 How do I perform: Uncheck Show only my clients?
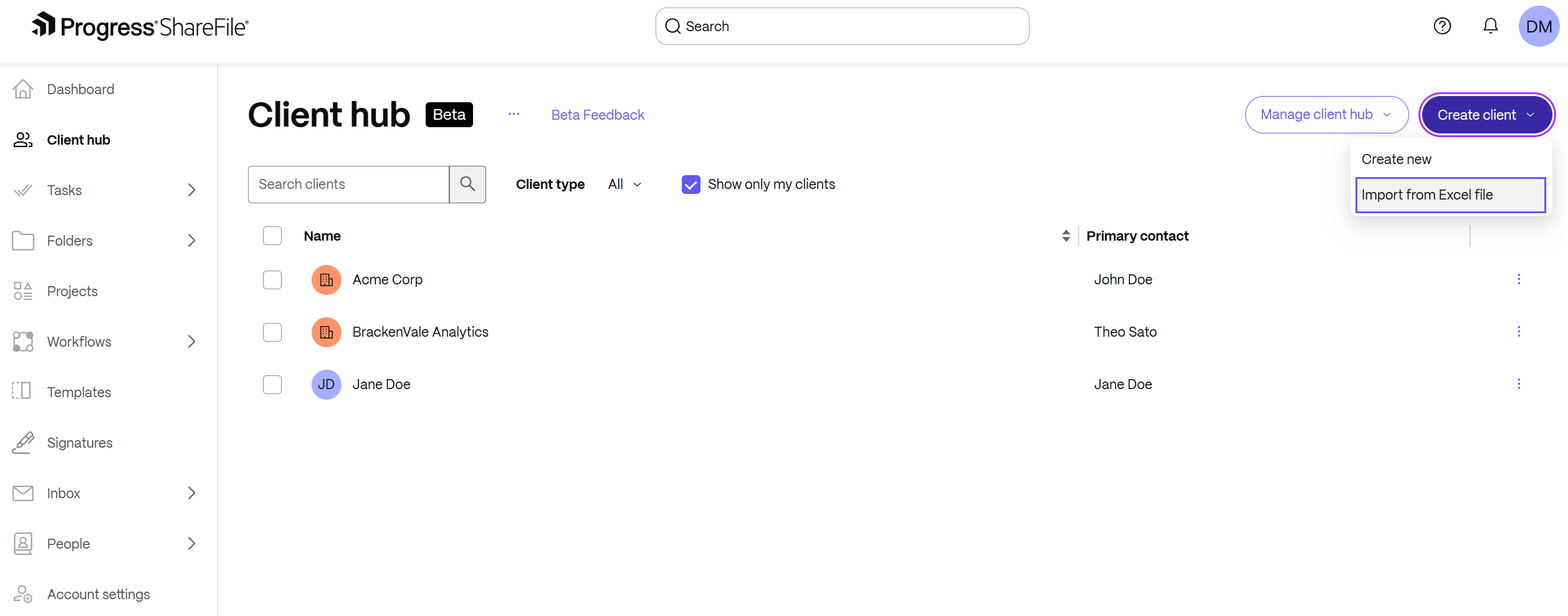click(691, 184)
